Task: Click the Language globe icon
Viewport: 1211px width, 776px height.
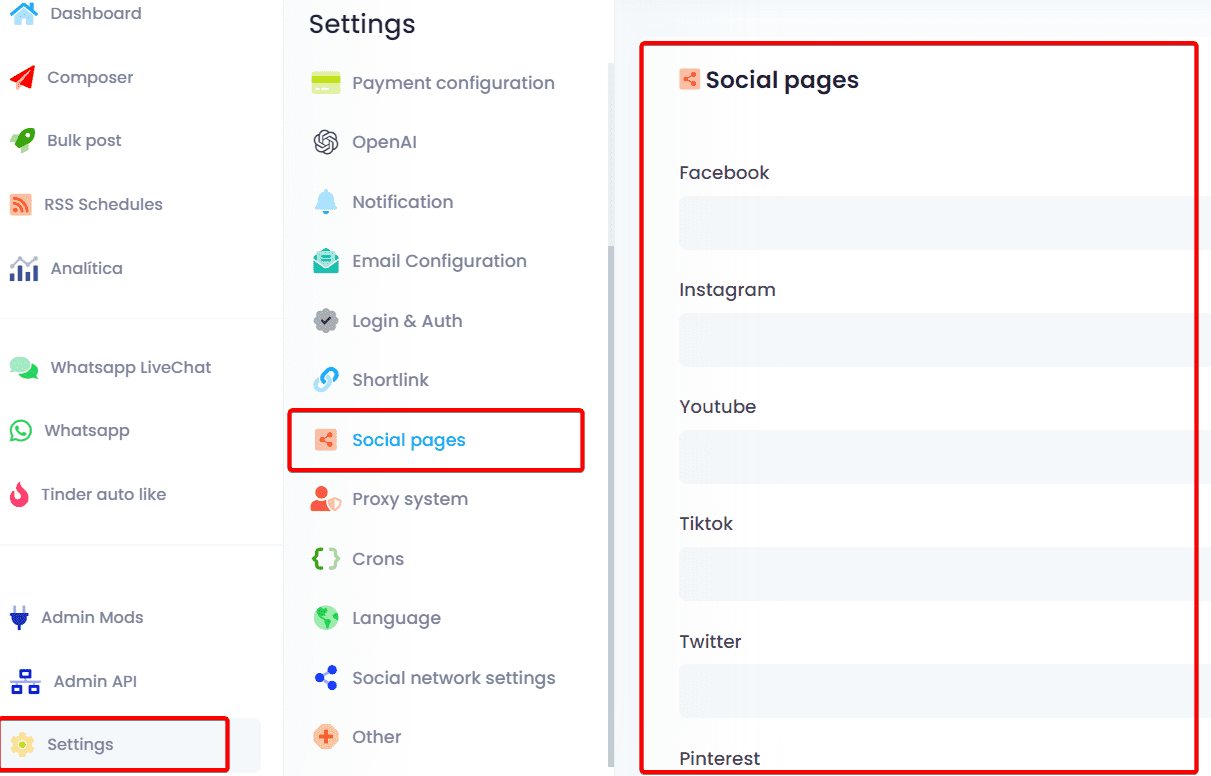Action: pos(326,618)
